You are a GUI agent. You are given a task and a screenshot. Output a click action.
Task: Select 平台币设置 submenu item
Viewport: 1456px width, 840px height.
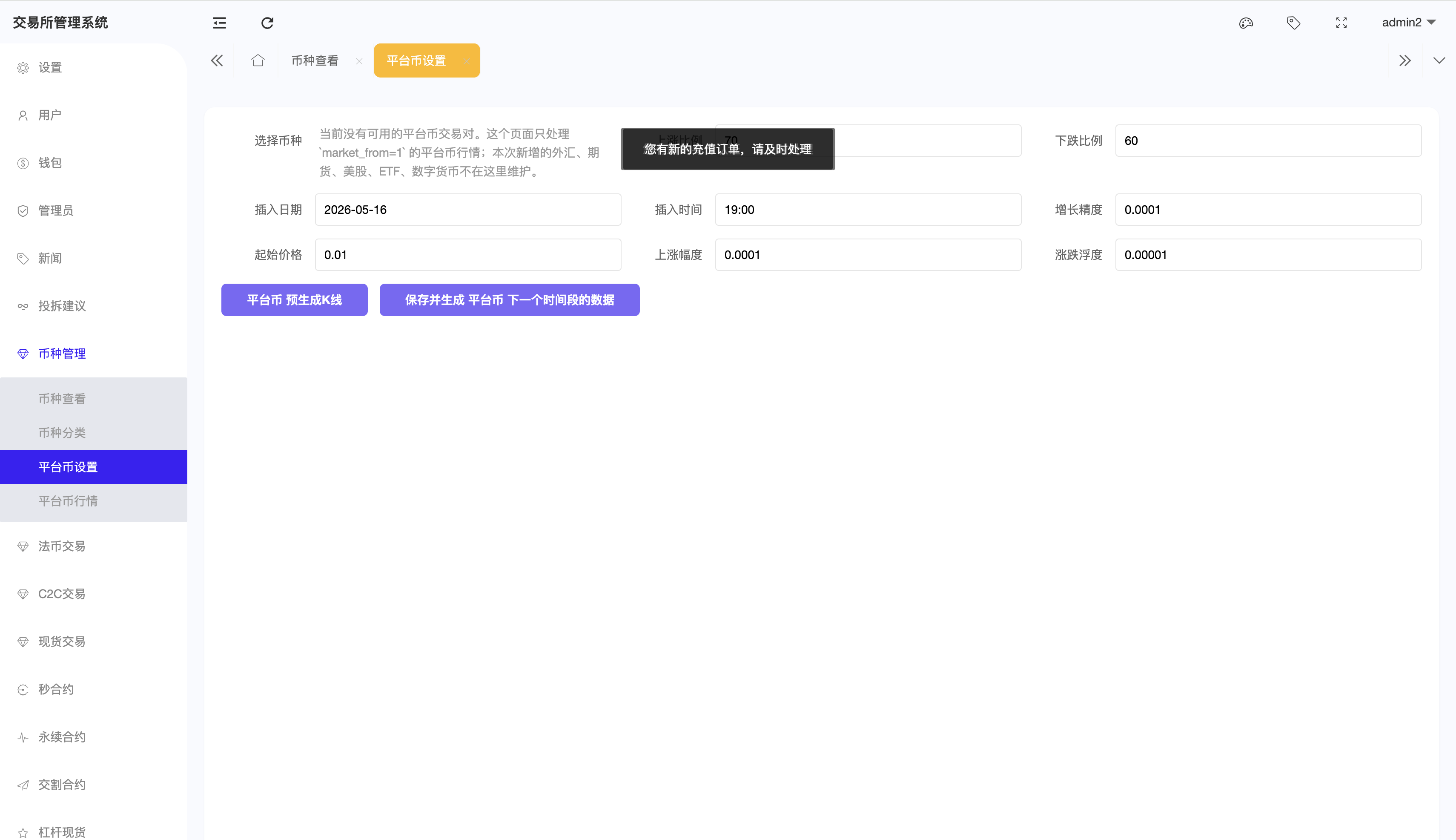pos(93,467)
